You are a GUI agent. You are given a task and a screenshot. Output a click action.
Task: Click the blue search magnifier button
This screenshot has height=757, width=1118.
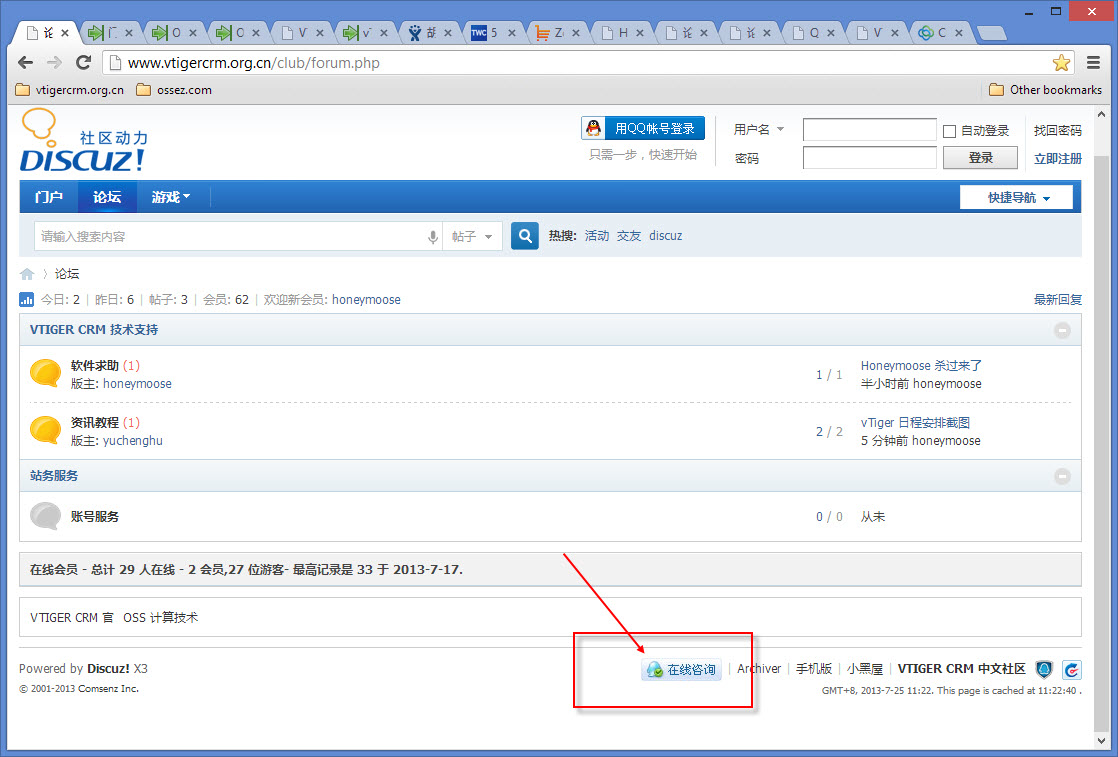525,236
